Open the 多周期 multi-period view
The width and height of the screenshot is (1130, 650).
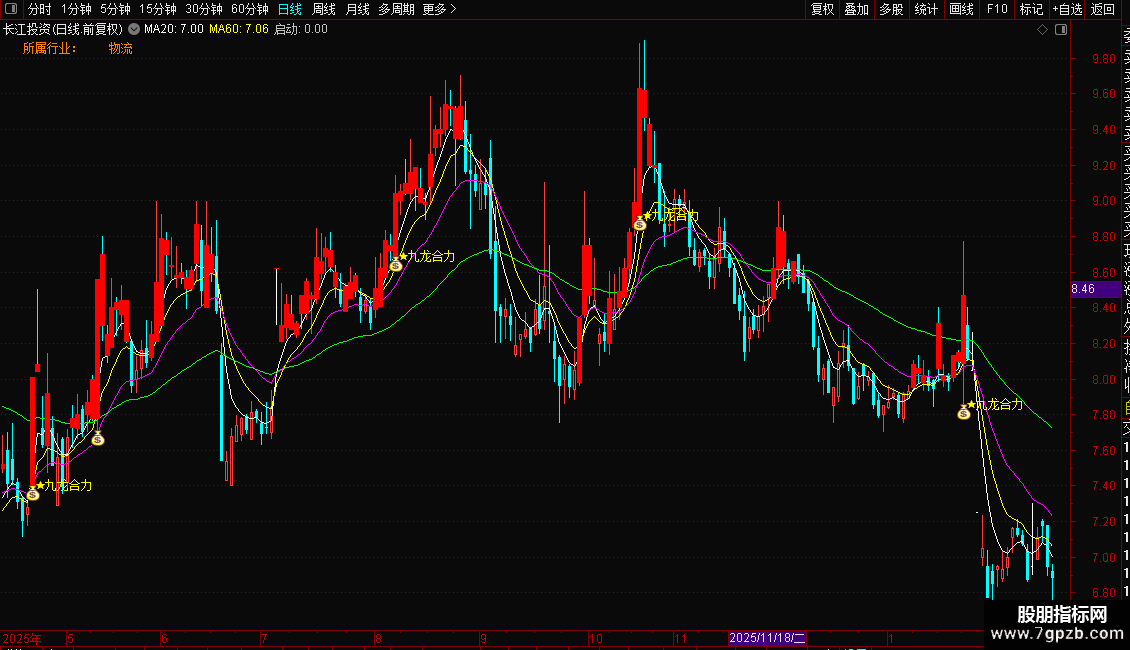396,9
